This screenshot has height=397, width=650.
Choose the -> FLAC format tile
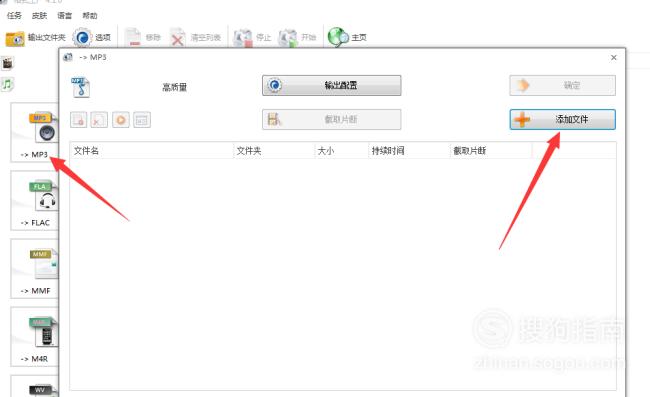[x=35, y=201]
